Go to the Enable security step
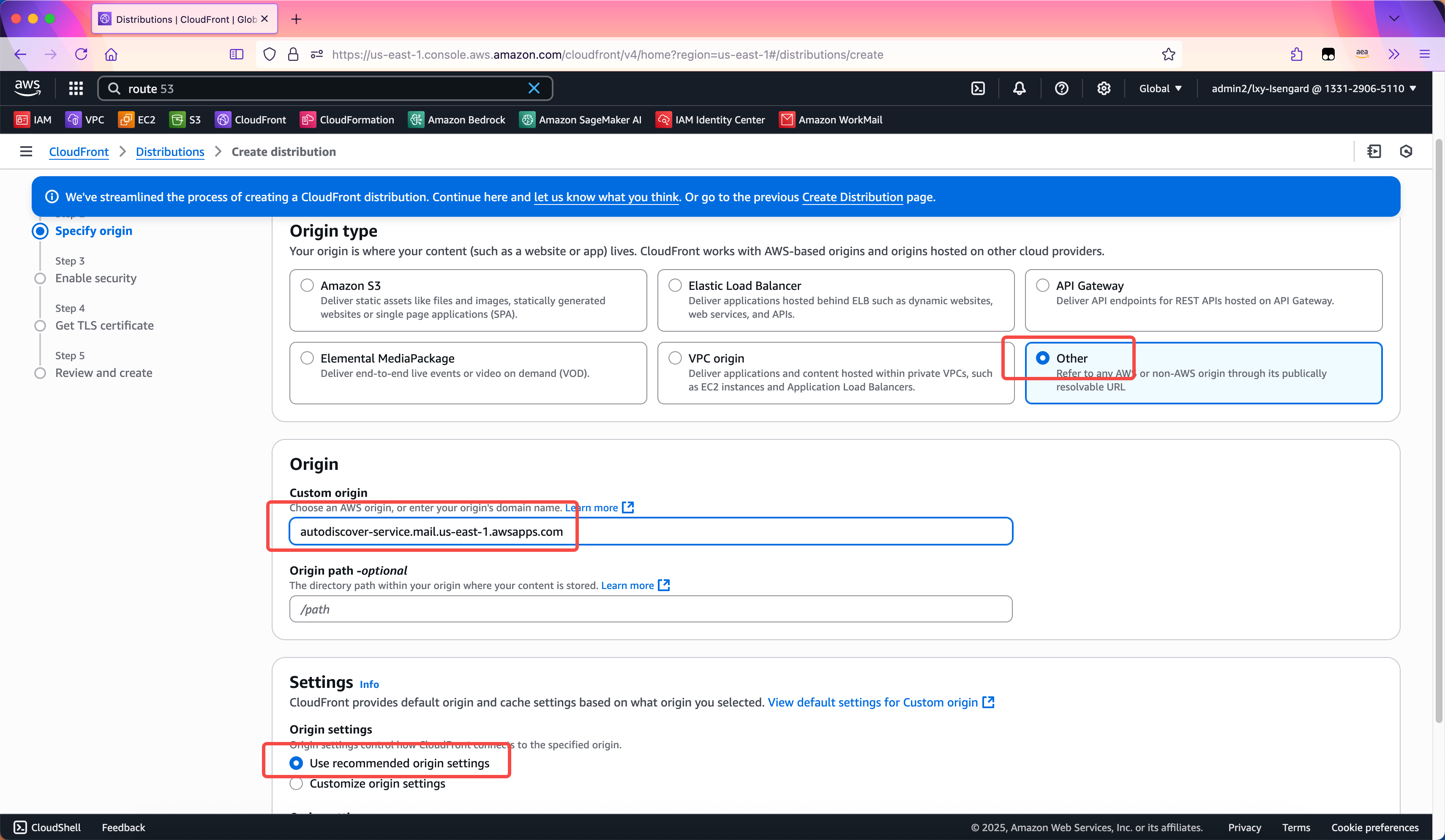Image resolution: width=1445 pixels, height=840 pixels. 96,278
